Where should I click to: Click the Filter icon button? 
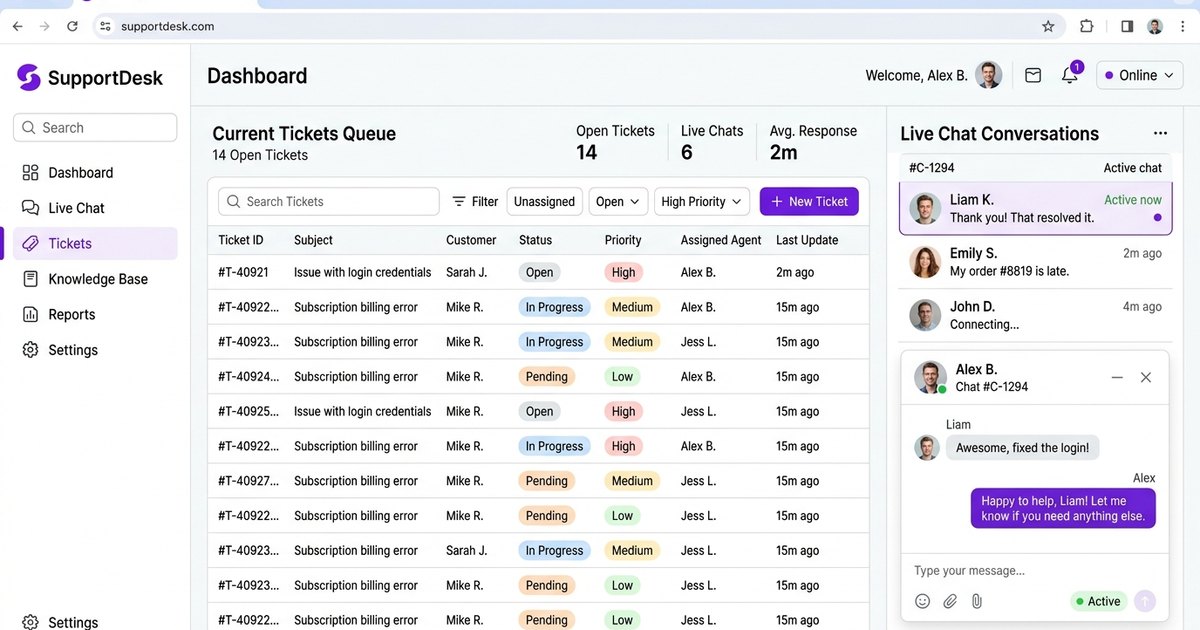point(475,201)
